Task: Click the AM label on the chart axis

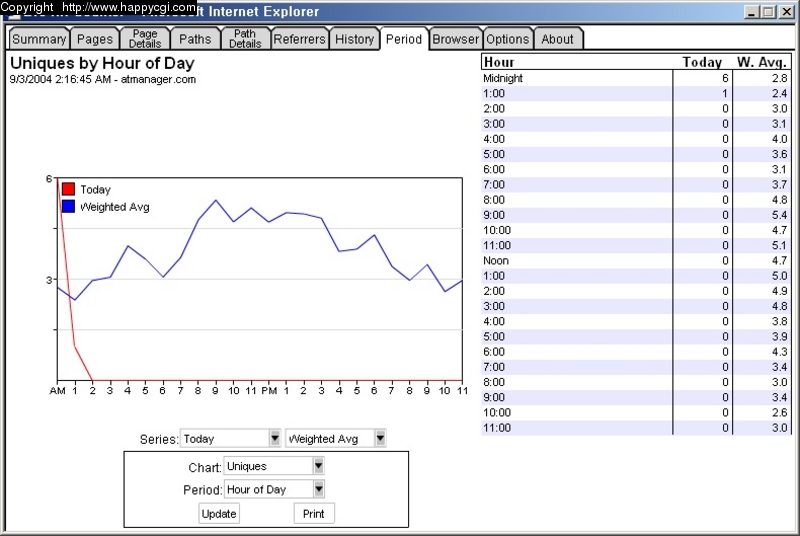Action: click(x=57, y=391)
